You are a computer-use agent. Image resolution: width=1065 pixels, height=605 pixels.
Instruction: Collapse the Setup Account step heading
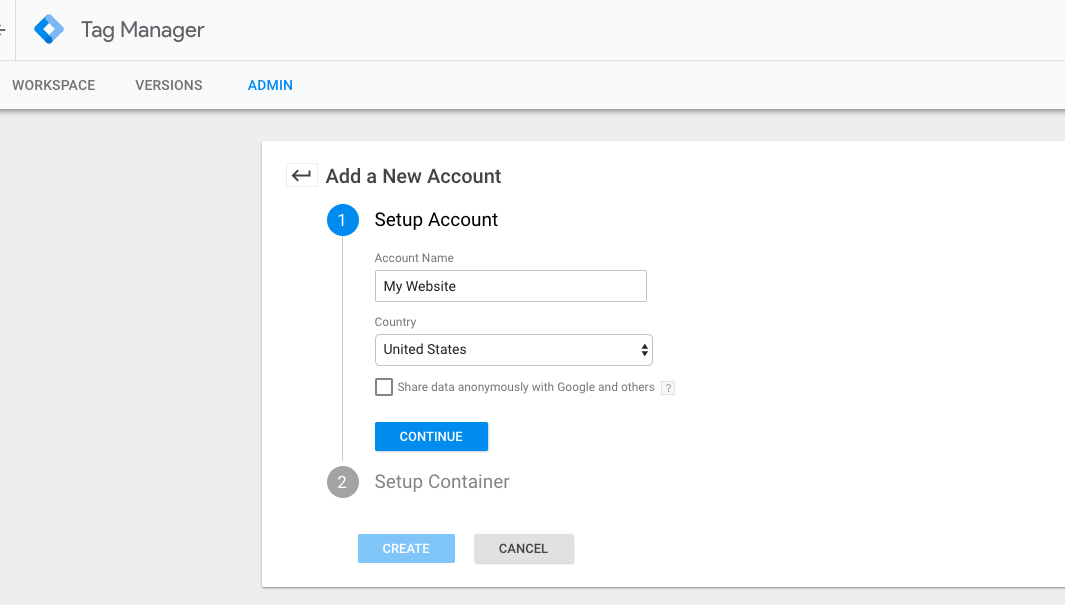coord(436,220)
